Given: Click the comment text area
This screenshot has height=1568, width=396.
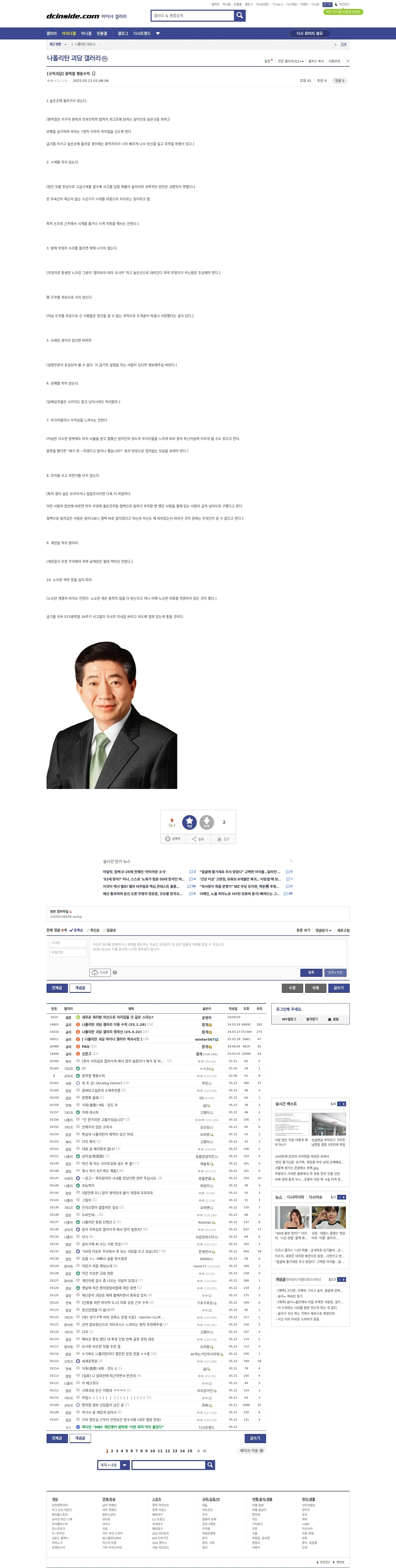Looking at the screenshot, I should [218, 952].
